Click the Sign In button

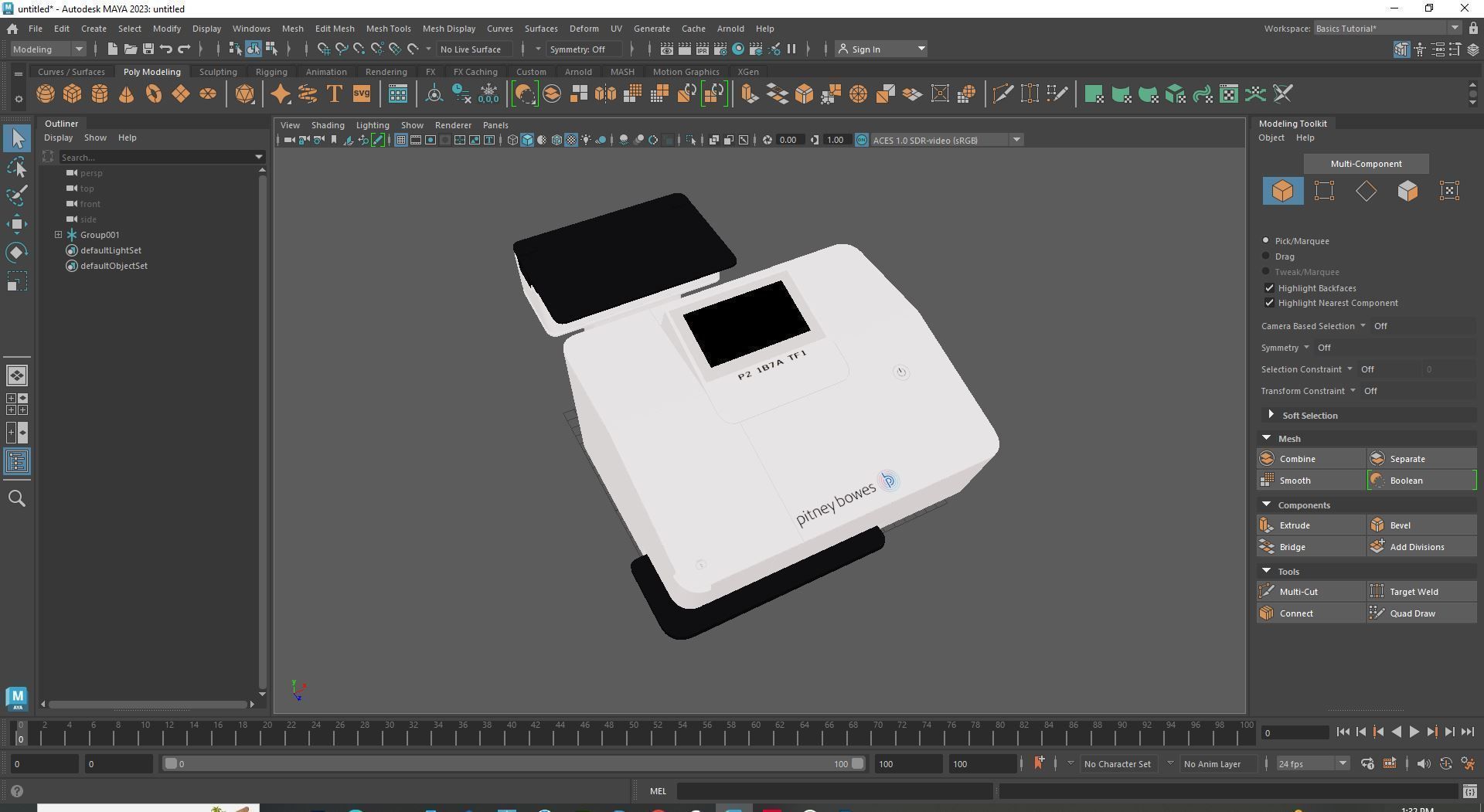pos(881,49)
